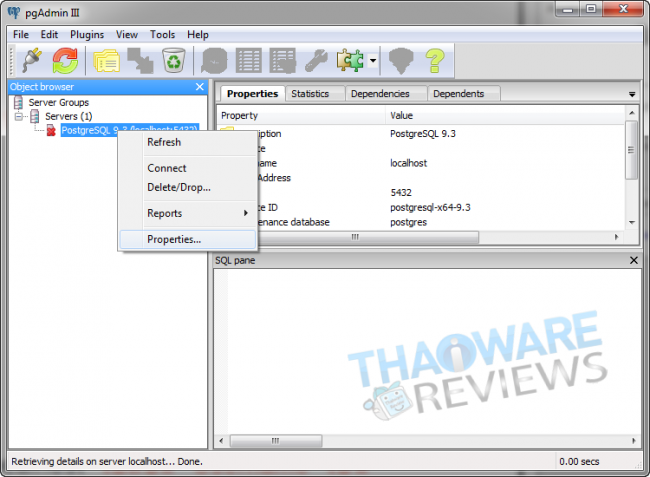Click the 5432 port value

coord(401,193)
